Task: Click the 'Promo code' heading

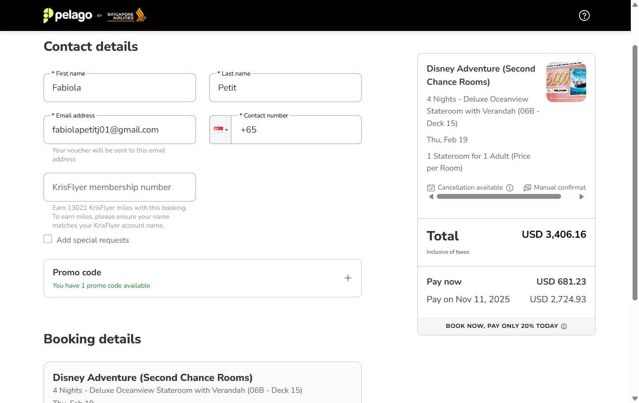Action: 77,272
